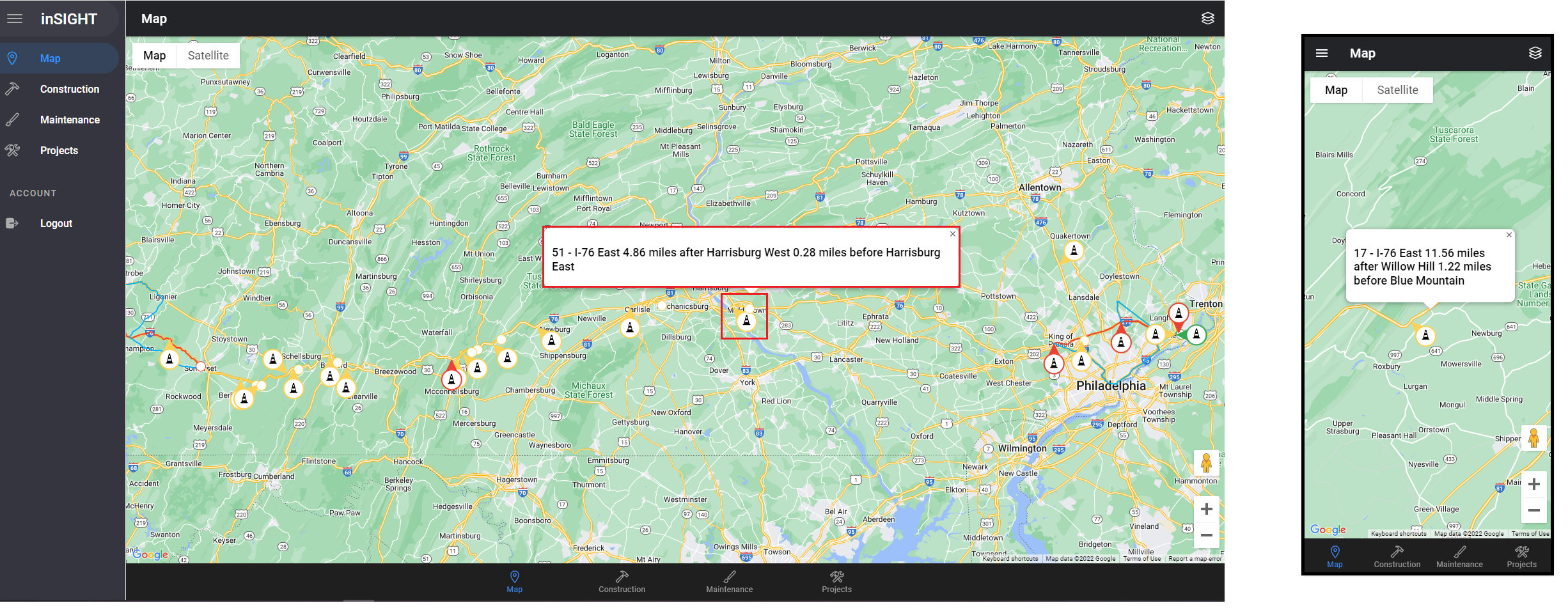Open hamburger menu in mobile view
The height and width of the screenshot is (610, 1568).
click(1322, 53)
